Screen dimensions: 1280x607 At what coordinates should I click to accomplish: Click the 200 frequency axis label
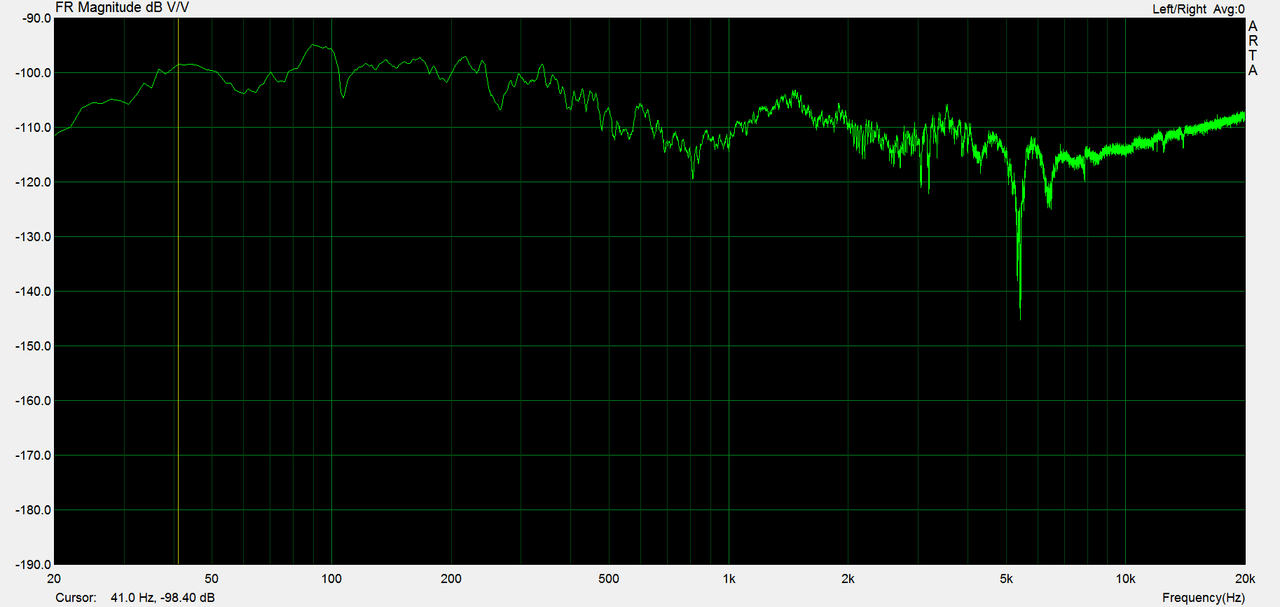point(451,579)
